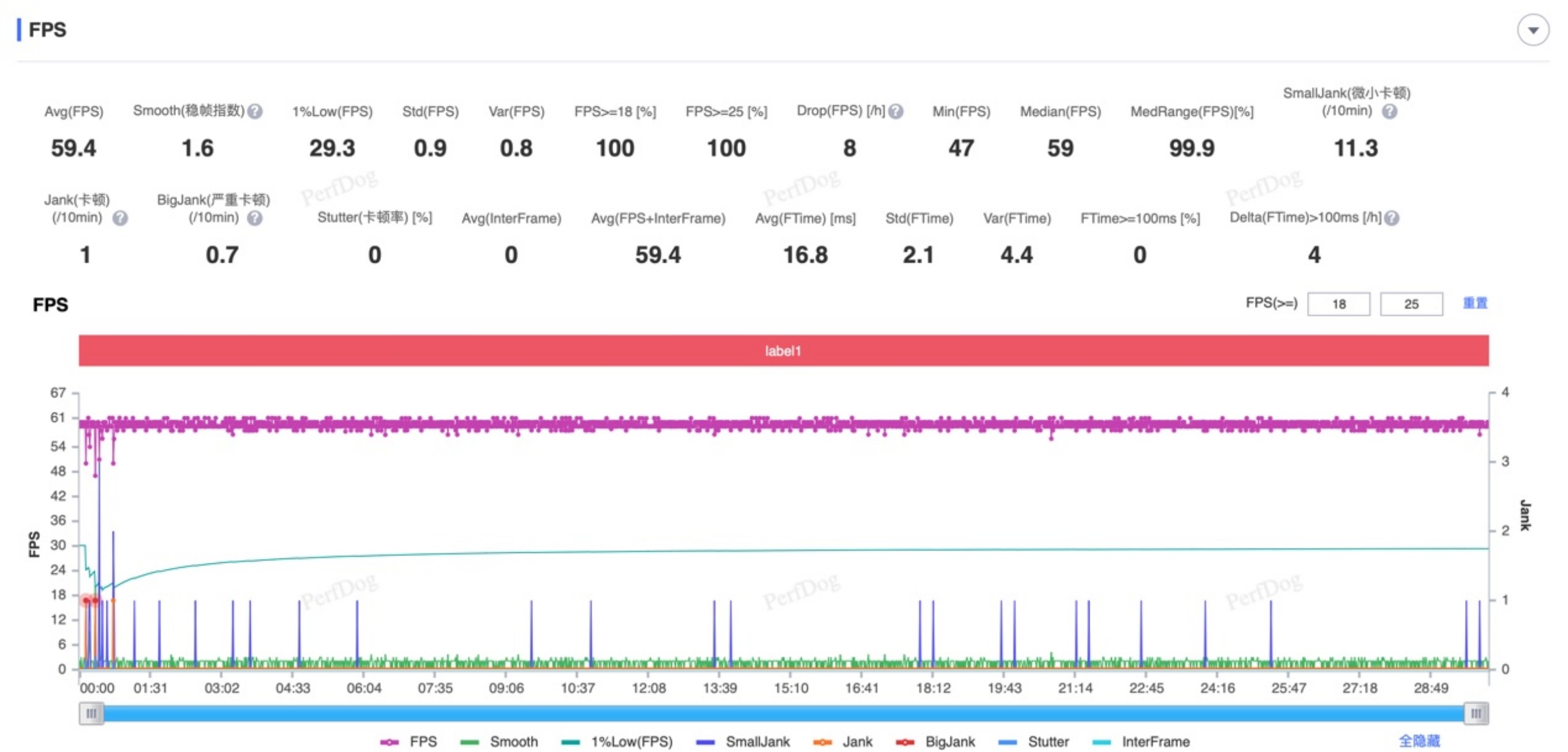Select the SmallJank value 11.3
The height and width of the screenshot is (752, 1568).
click(1355, 148)
